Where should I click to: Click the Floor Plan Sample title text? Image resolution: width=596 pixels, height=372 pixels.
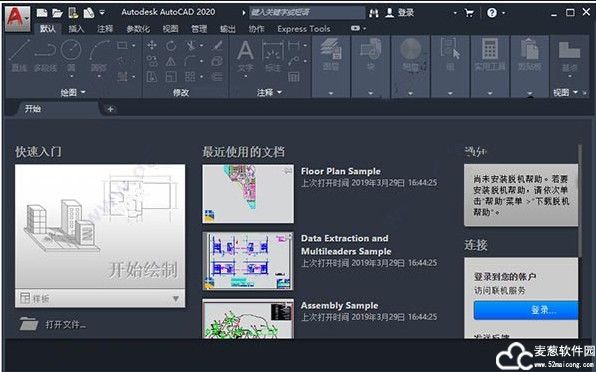(341, 171)
